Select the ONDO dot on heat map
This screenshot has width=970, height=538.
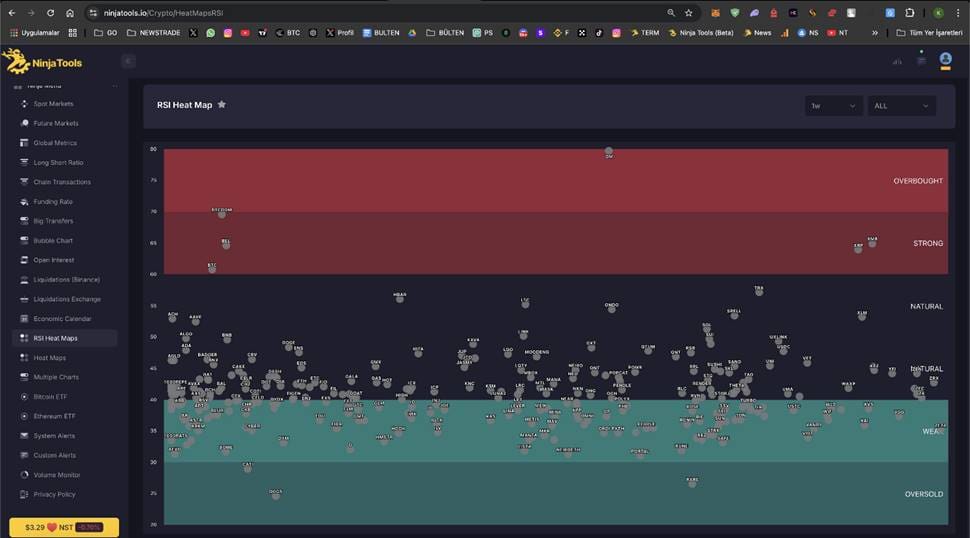tap(611, 309)
